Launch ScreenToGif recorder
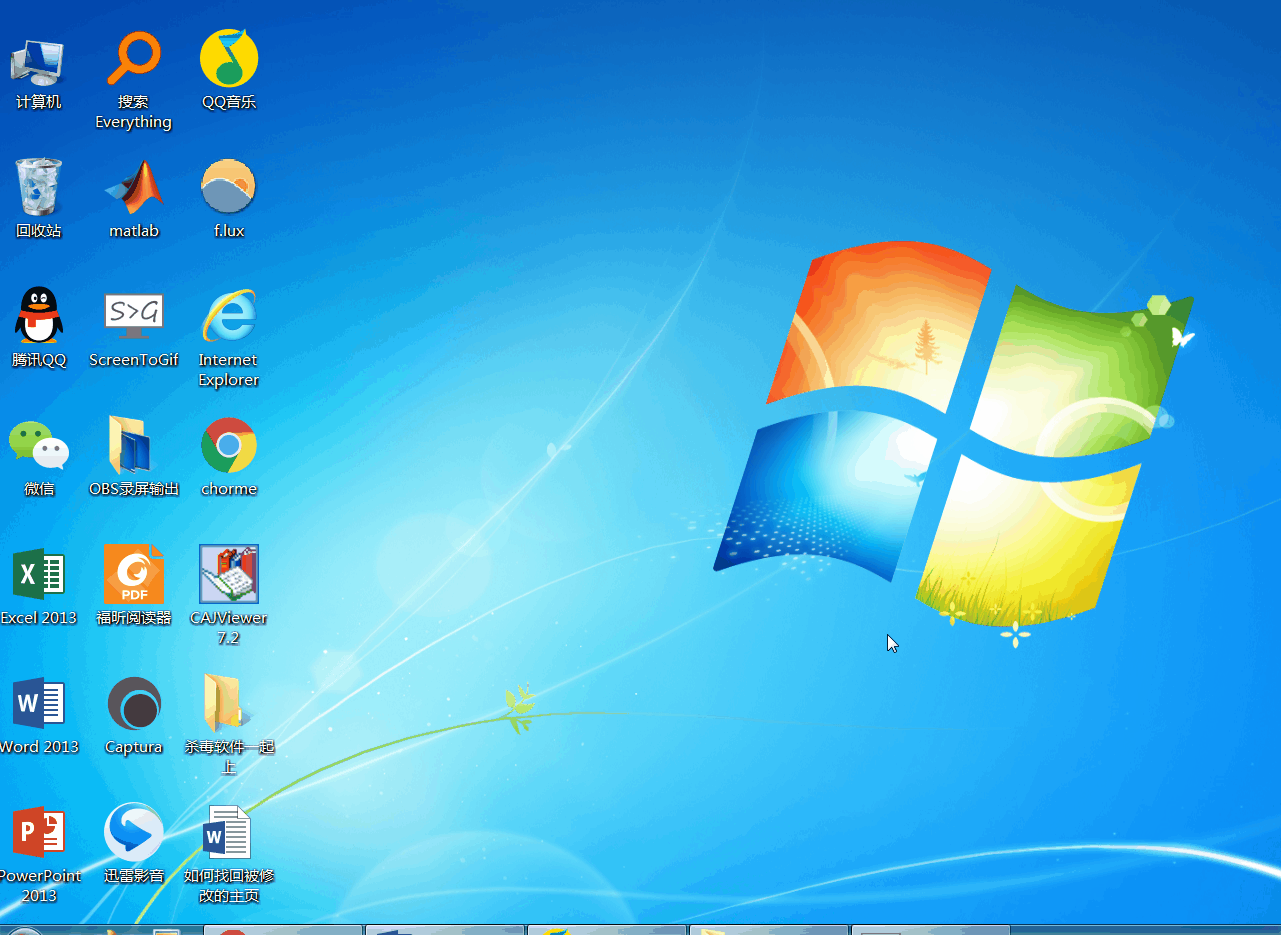 tap(134, 315)
